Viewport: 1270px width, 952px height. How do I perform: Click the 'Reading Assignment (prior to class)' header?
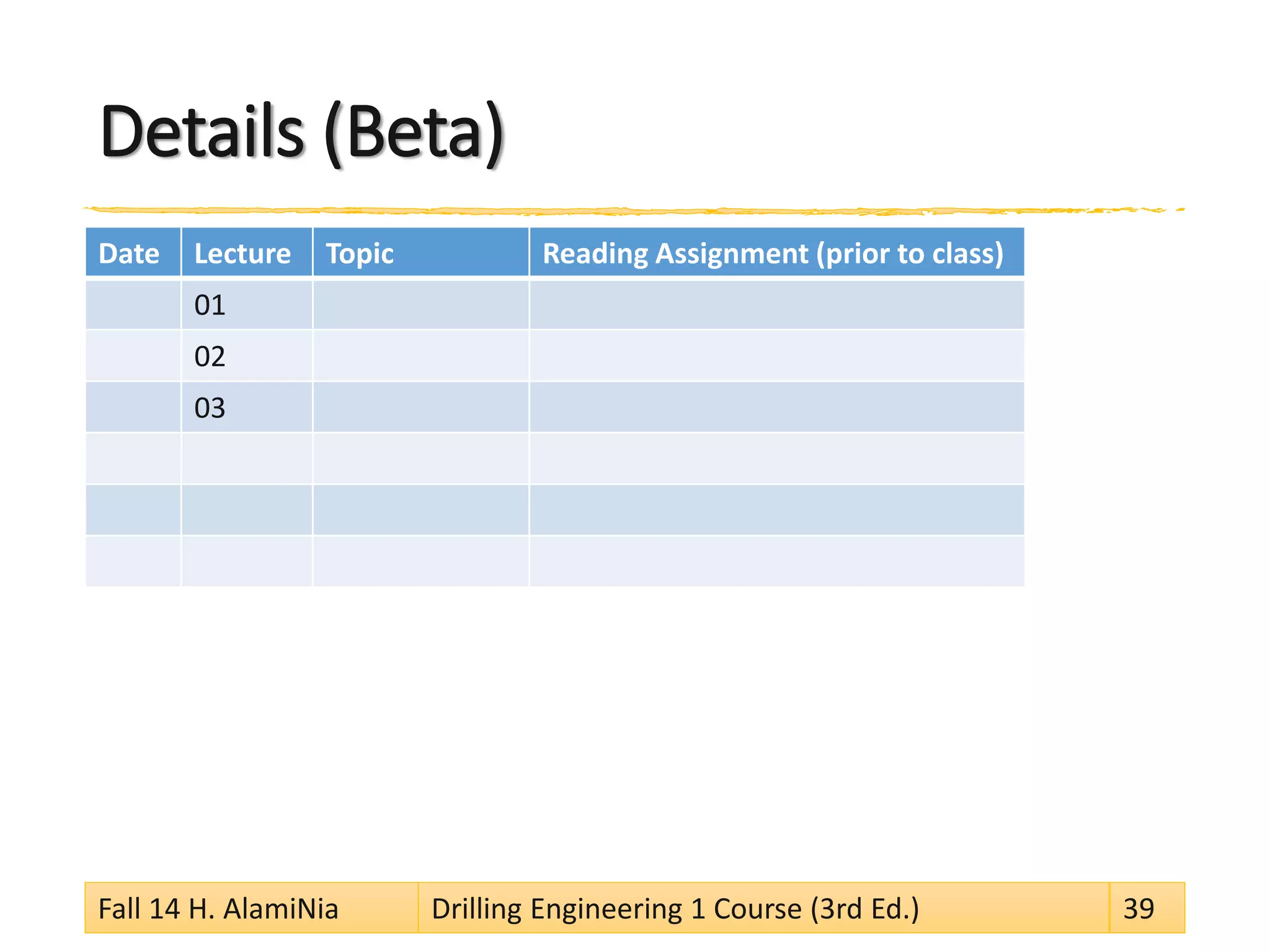[x=777, y=252]
